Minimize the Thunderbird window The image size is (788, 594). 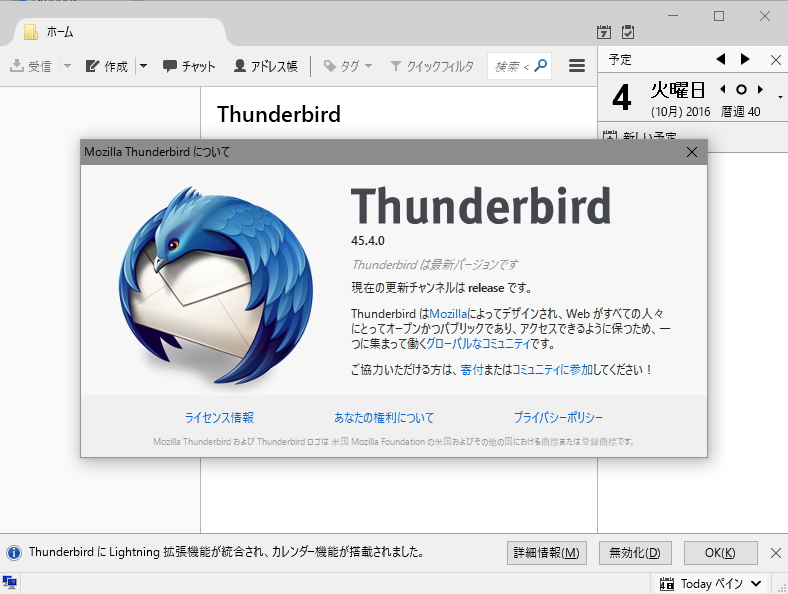point(673,16)
